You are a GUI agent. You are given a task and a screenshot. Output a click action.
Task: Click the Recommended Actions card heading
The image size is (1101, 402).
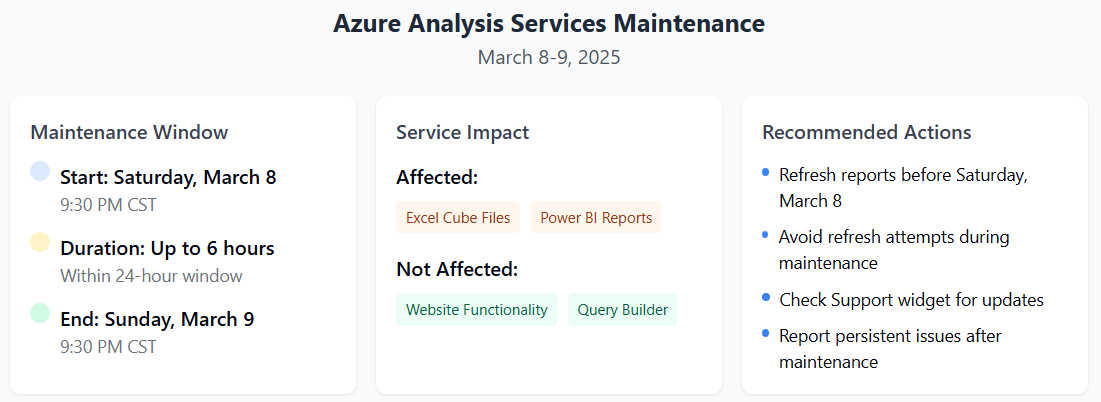[867, 132]
